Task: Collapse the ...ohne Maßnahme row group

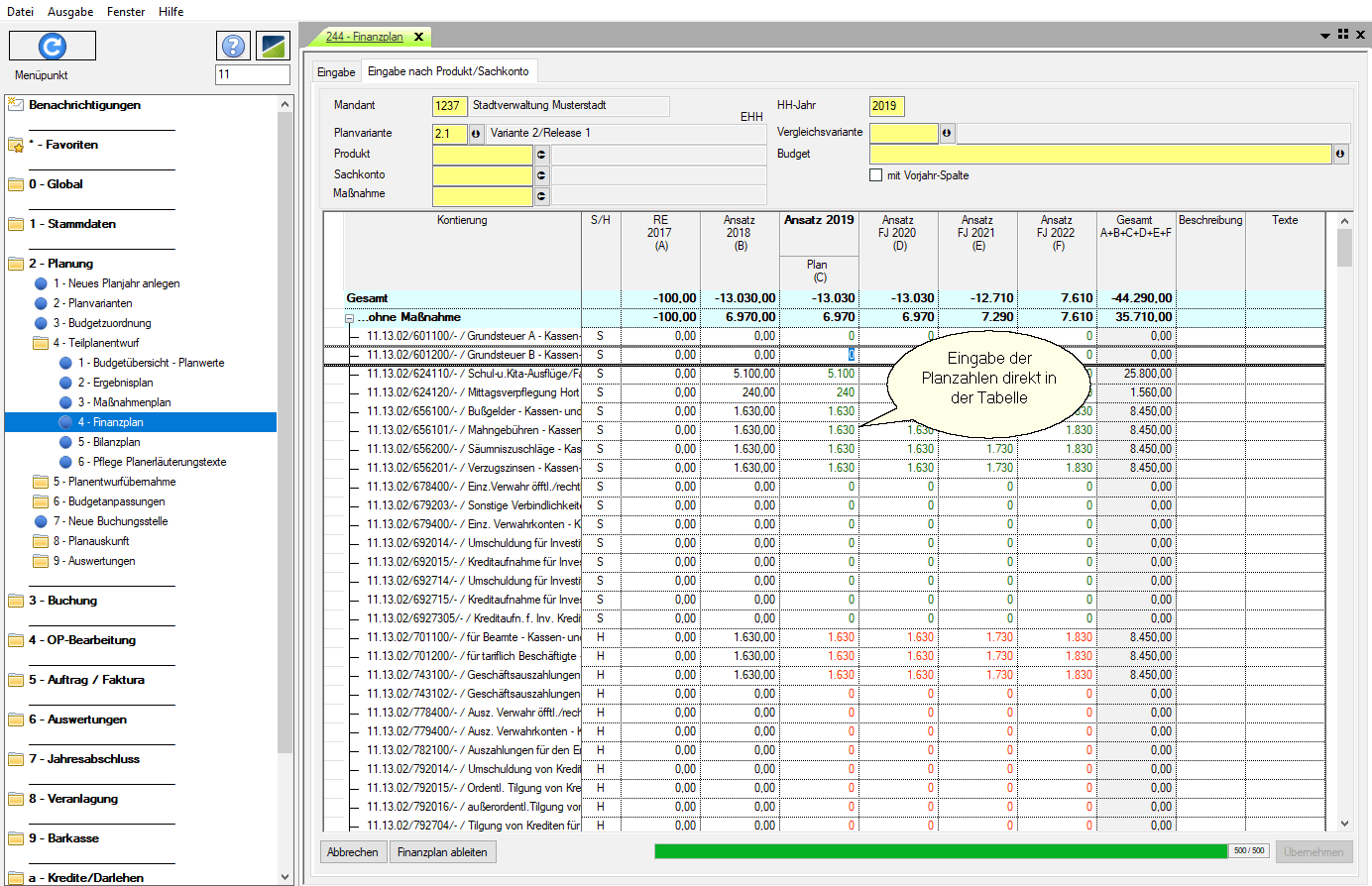Action: (x=349, y=318)
